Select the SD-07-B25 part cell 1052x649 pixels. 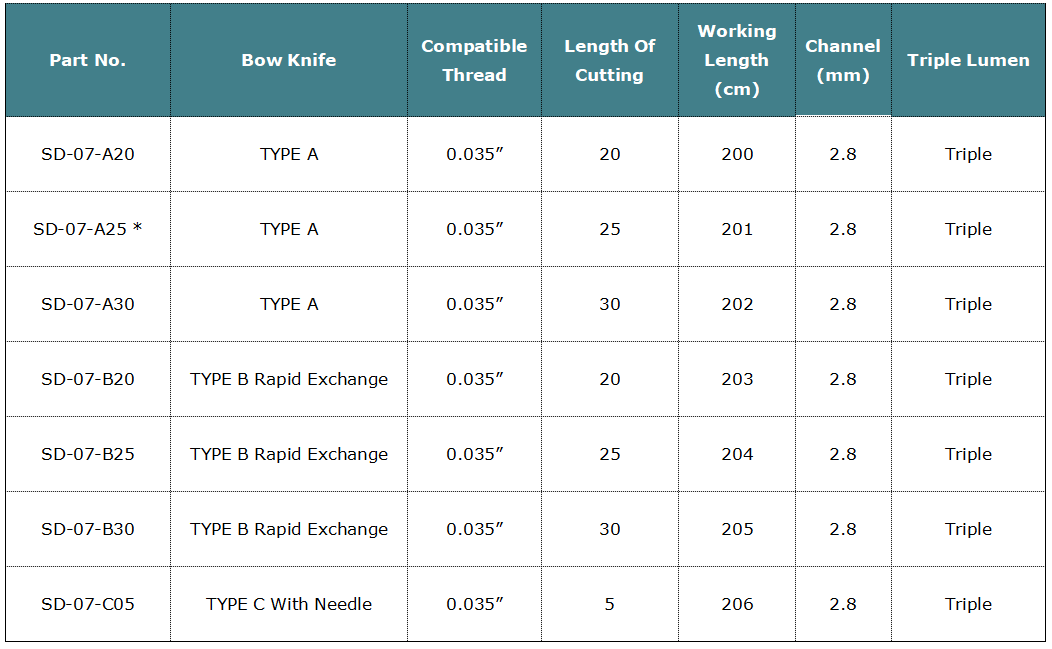coord(88,454)
